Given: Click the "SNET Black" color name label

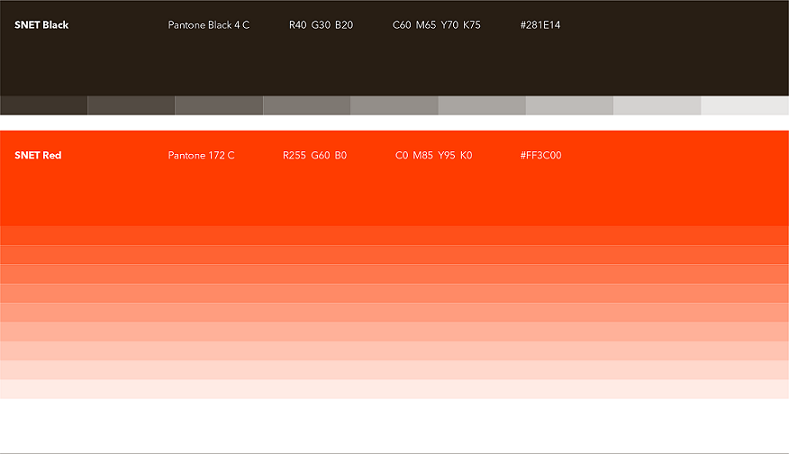Looking at the screenshot, I should point(41,25).
